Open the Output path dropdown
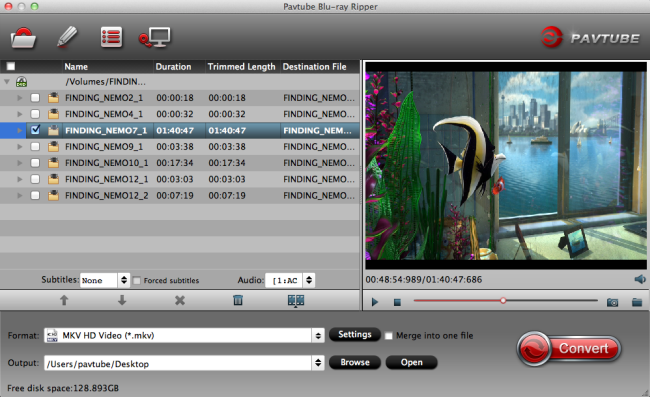650x397 pixels. [x=318, y=363]
